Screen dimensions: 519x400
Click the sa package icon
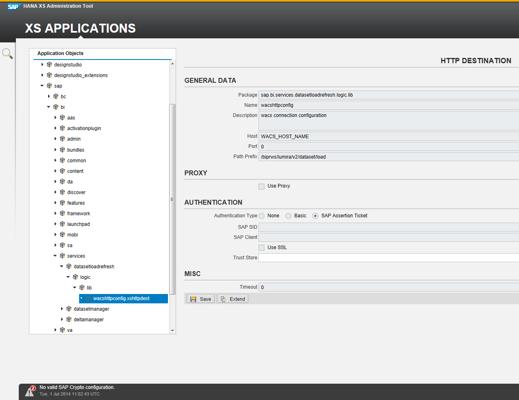point(62,245)
